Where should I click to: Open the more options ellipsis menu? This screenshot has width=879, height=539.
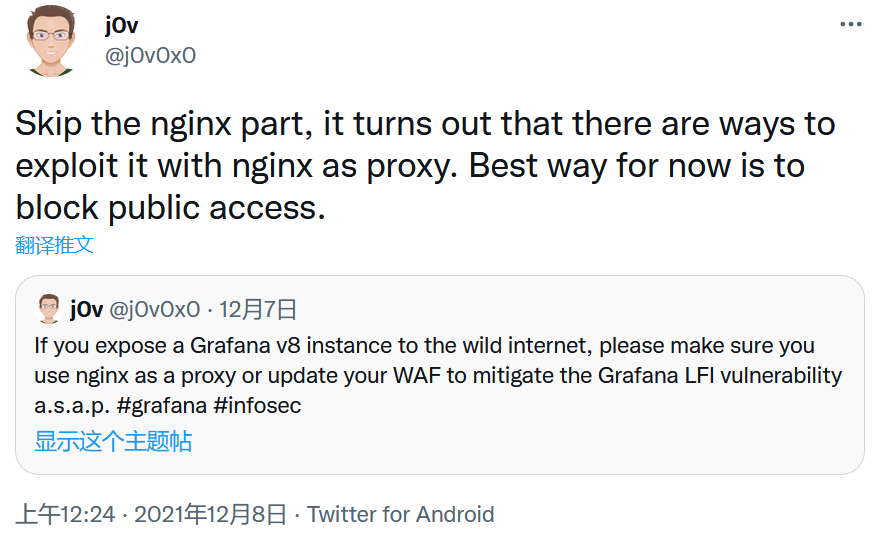point(849,25)
